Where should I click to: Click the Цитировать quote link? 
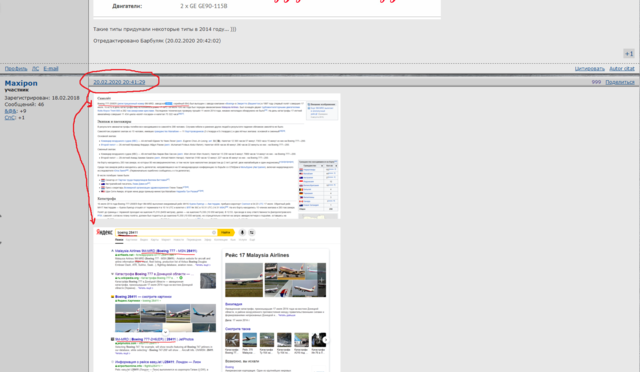click(x=589, y=69)
